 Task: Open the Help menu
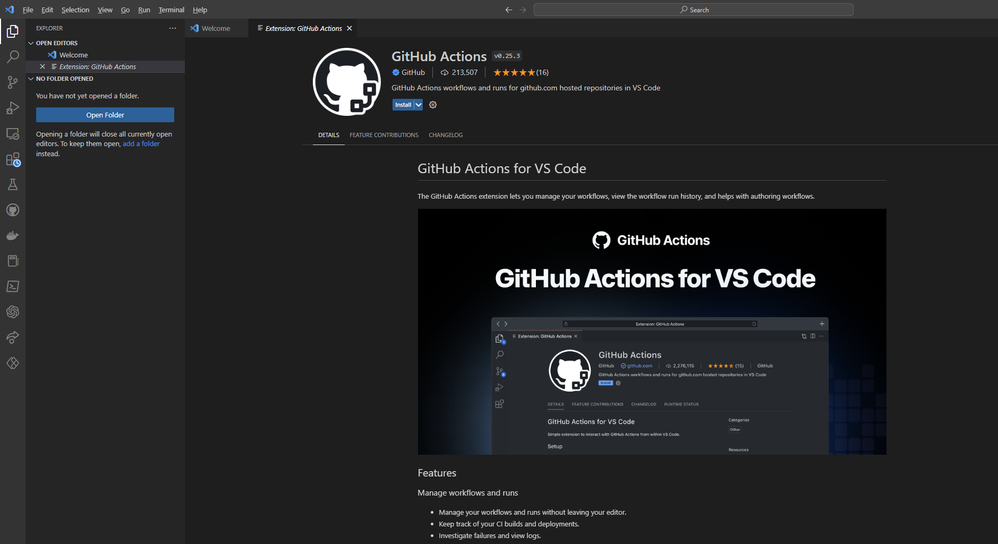coord(200,10)
